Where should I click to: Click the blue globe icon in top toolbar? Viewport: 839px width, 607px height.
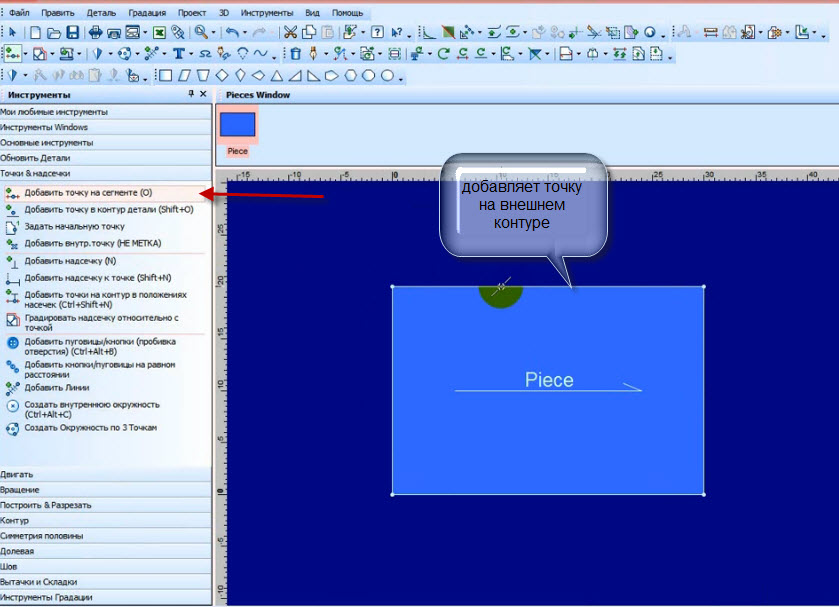(650, 33)
